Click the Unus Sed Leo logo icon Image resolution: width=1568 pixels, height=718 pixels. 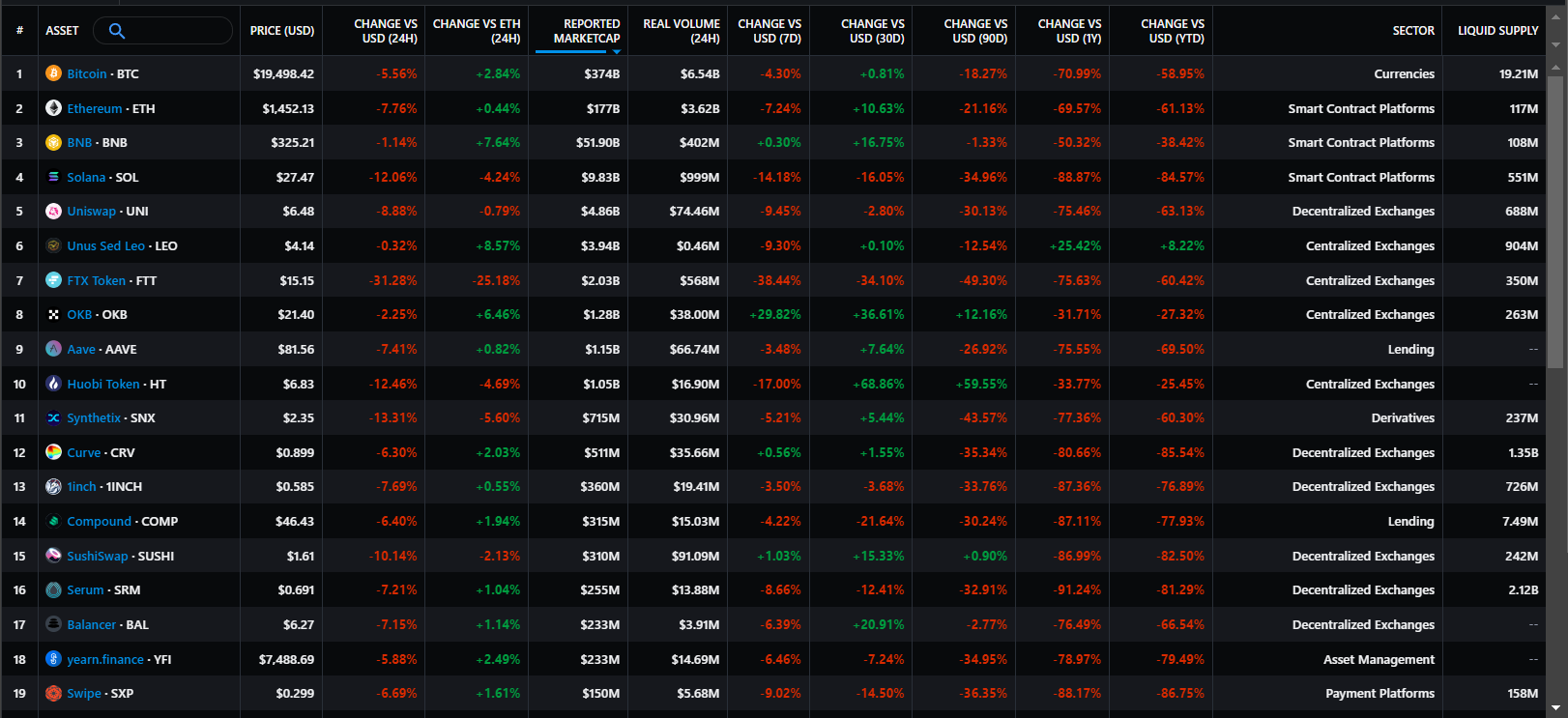point(54,245)
